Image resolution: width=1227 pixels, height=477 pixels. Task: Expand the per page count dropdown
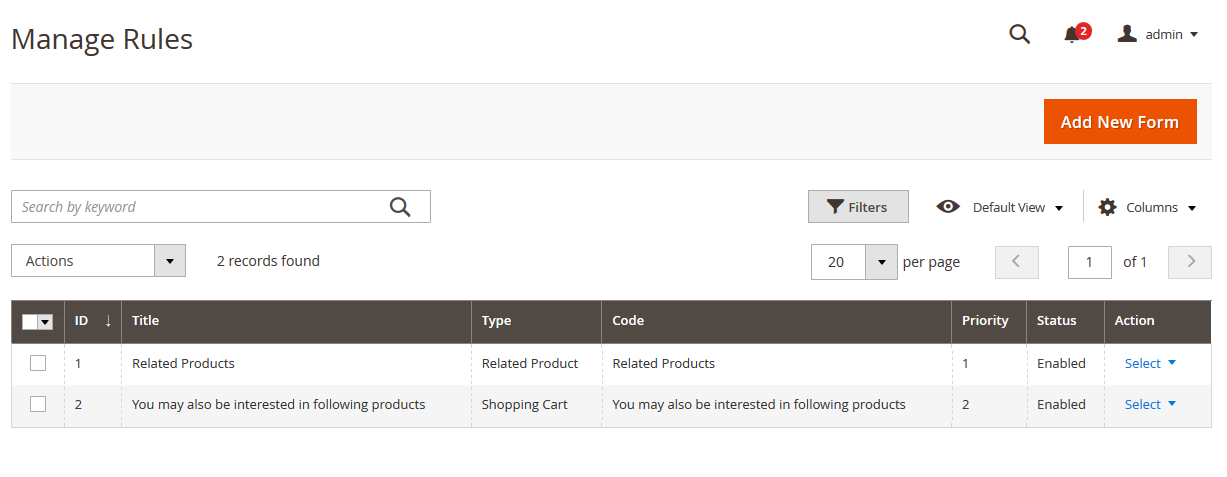[880, 262]
